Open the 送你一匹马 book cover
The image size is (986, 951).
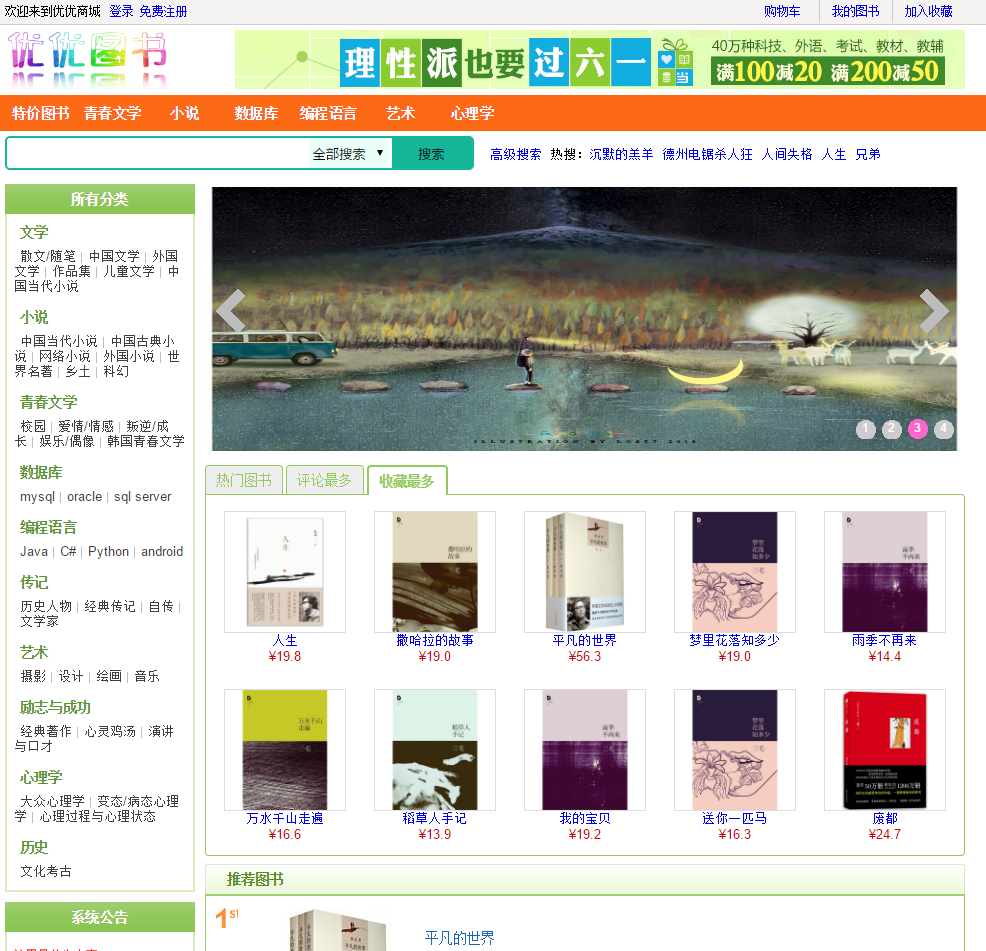734,750
